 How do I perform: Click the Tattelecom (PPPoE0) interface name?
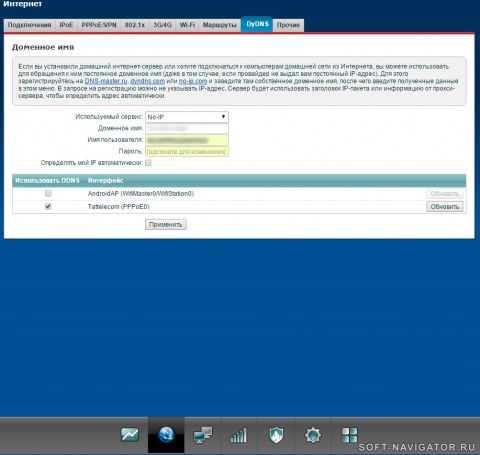click(x=118, y=207)
